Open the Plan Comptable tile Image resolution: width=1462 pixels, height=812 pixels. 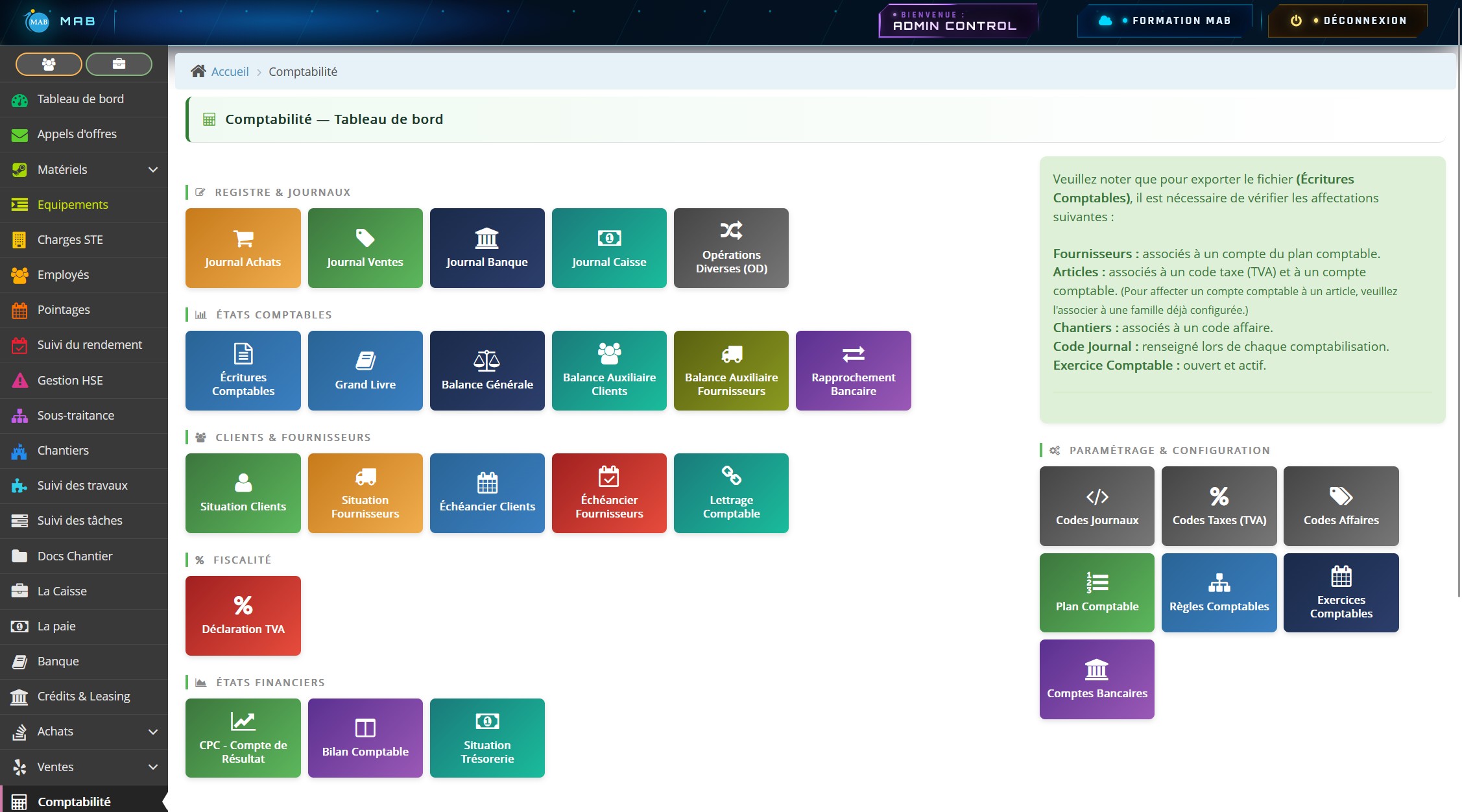[x=1097, y=593]
